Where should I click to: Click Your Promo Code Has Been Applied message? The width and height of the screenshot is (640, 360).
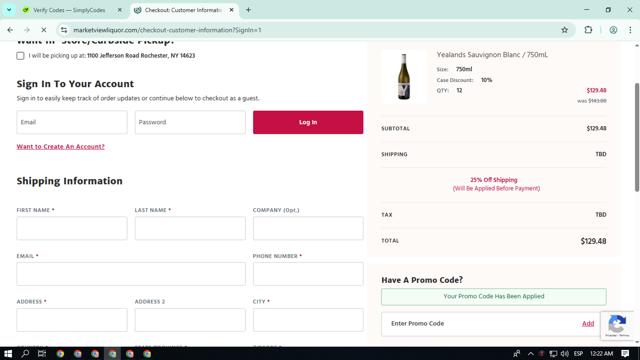[x=493, y=296]
